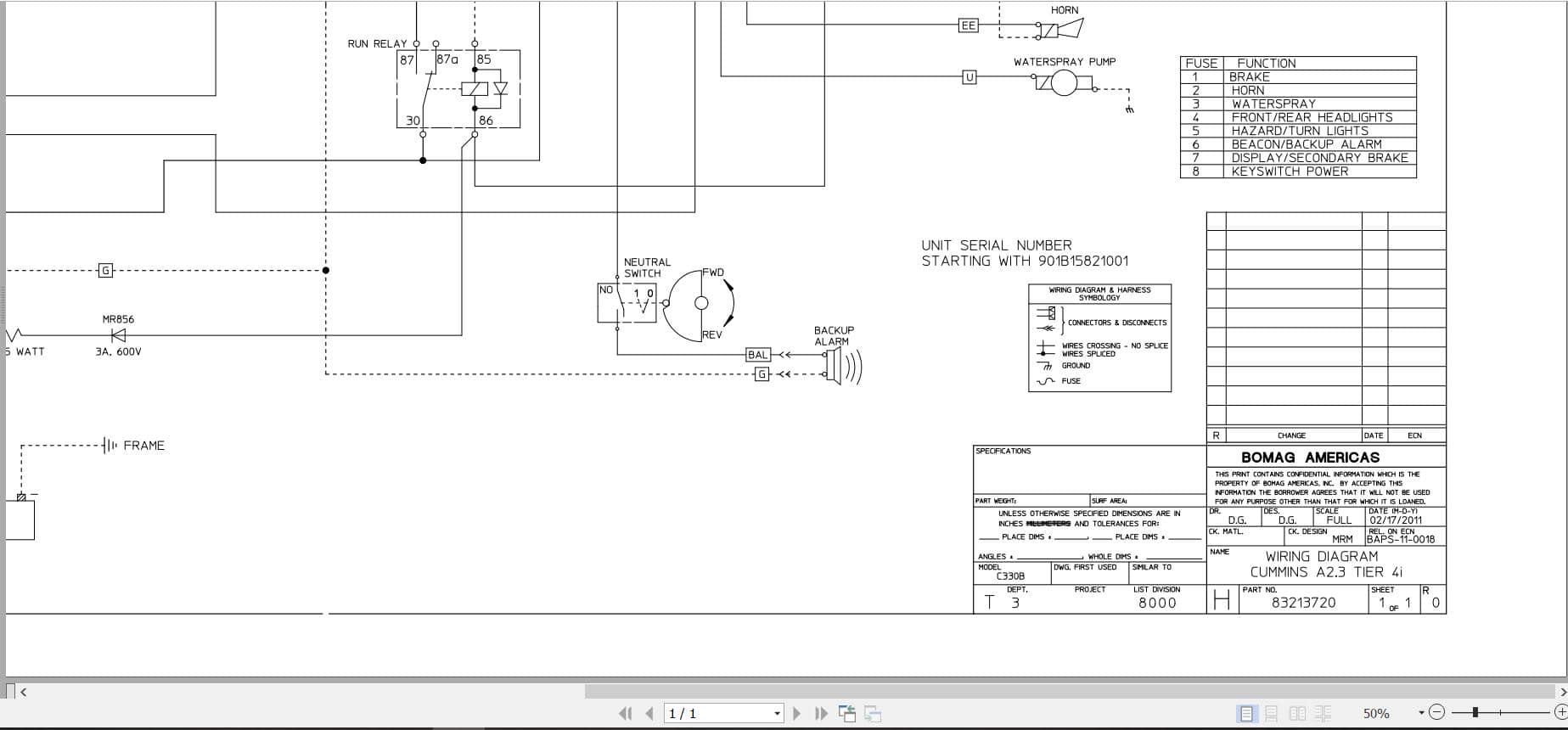Image resolution: width=1568 pixels, height=730 pixels.
Task: Click the NEUTRAL SWITCH label
Action: tap(647, 267)
